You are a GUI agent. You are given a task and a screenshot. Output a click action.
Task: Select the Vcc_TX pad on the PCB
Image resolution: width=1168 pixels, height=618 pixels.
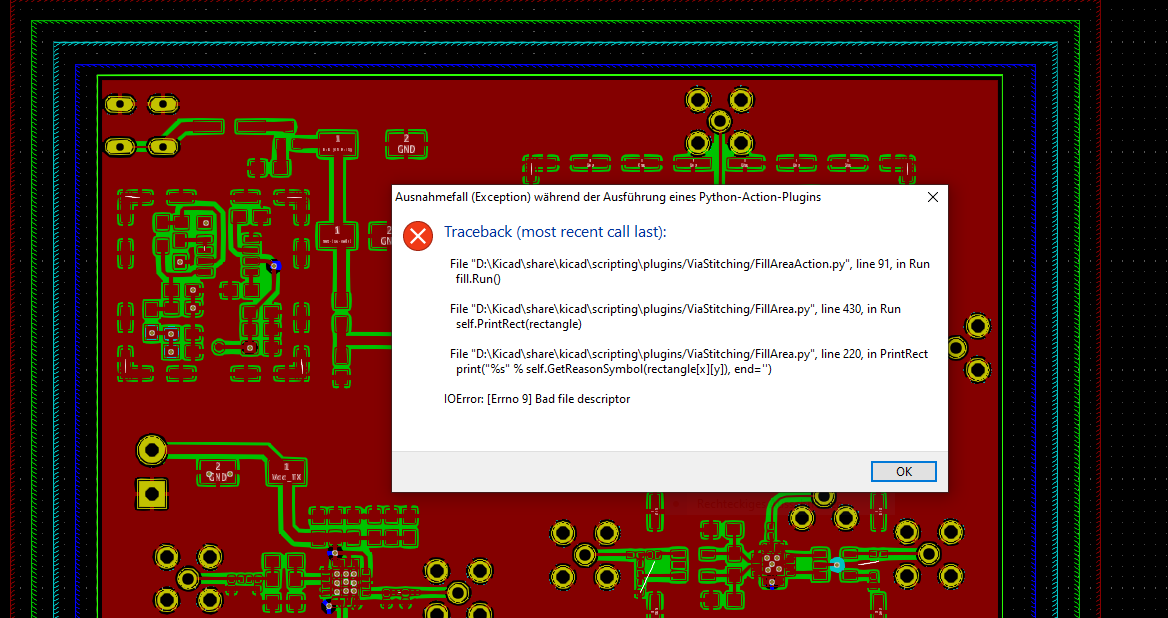287,472
